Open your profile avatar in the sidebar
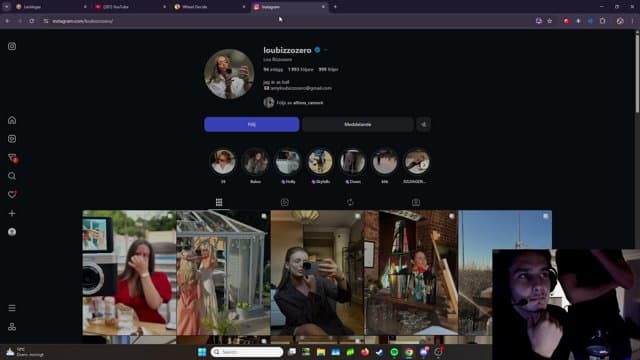Screen dimensions: 640x360 pyautogui.click(x=12, y=232)
